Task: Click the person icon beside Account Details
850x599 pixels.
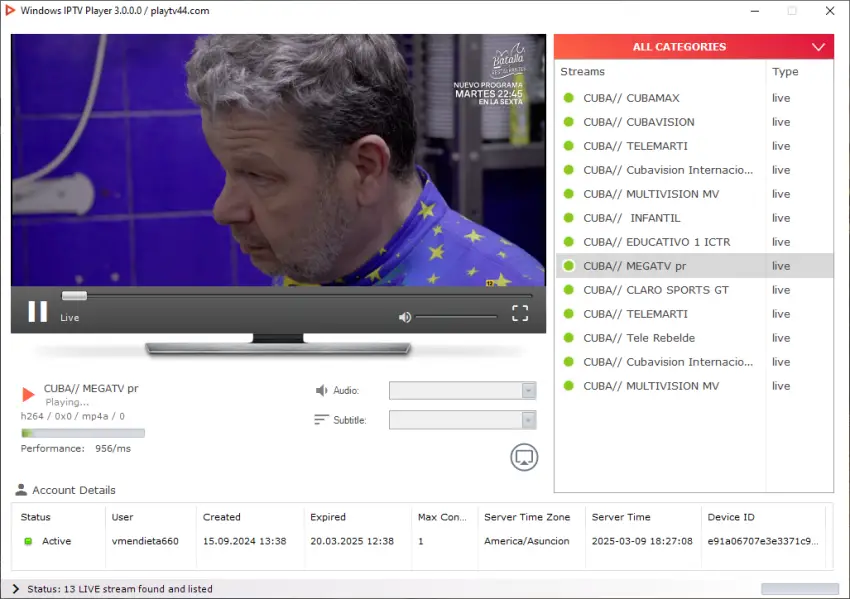Action: (x=21, y=490)
